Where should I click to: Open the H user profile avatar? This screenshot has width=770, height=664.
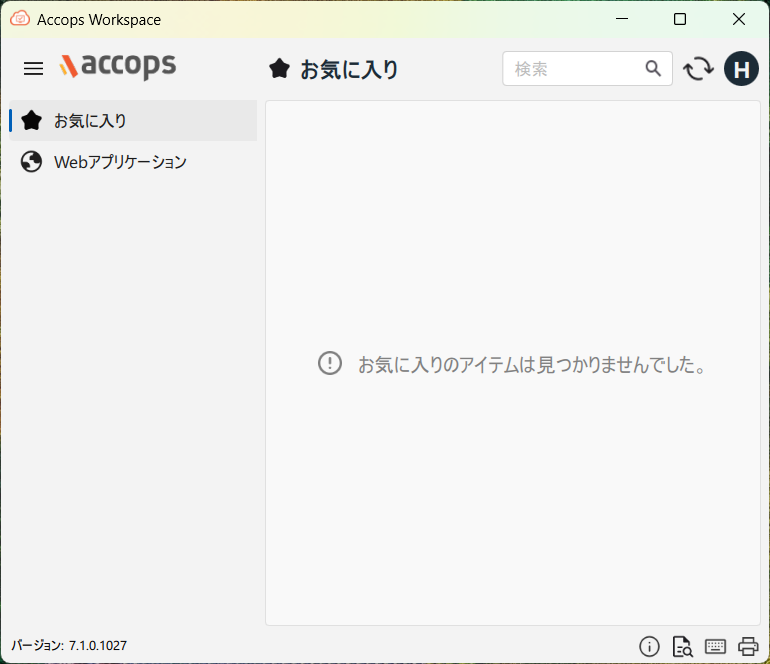tap(741, 69)
